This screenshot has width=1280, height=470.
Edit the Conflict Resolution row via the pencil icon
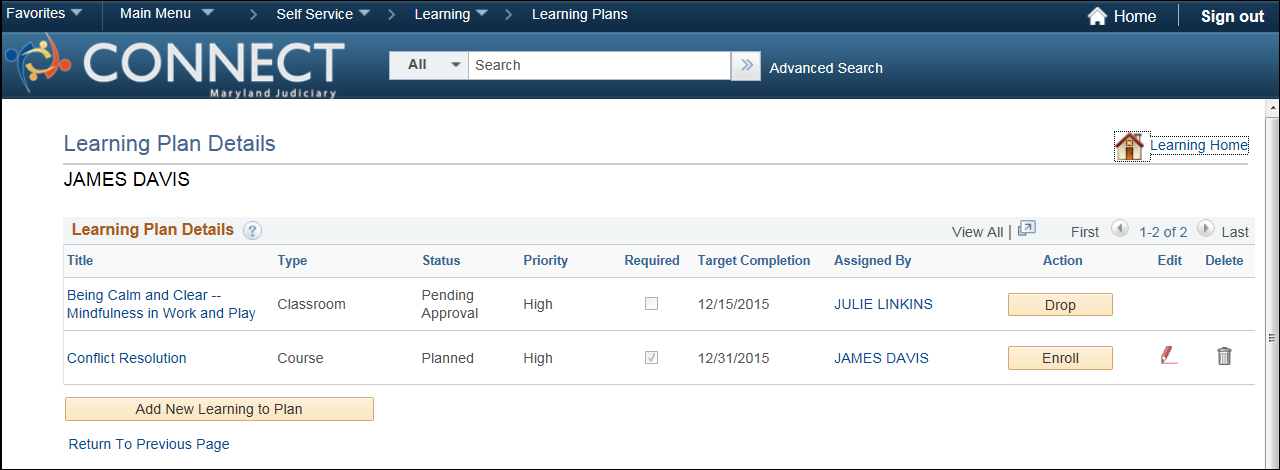click(x=1168, y=355)
